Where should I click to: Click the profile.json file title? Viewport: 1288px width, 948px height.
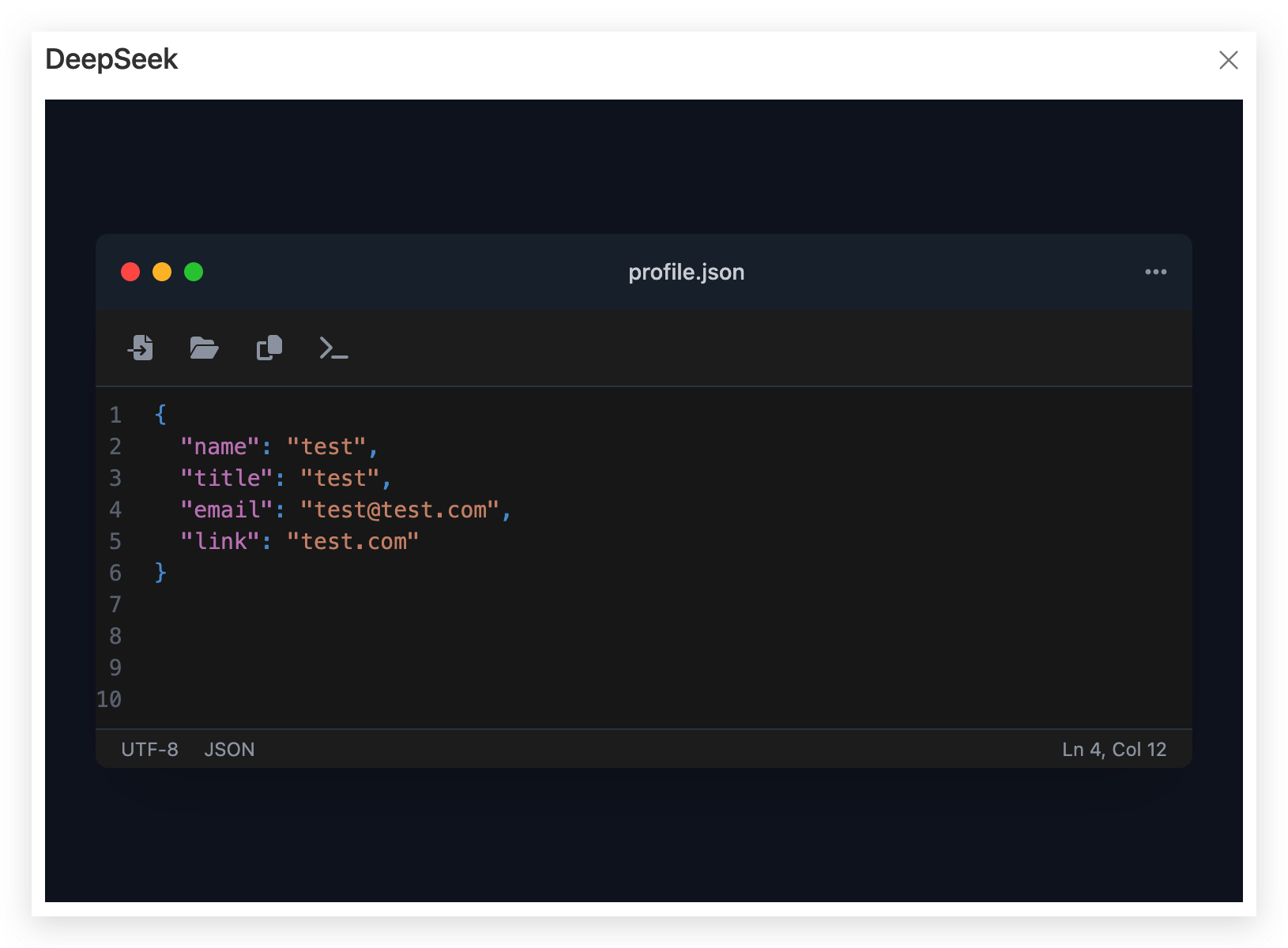(x=686, y=272)
